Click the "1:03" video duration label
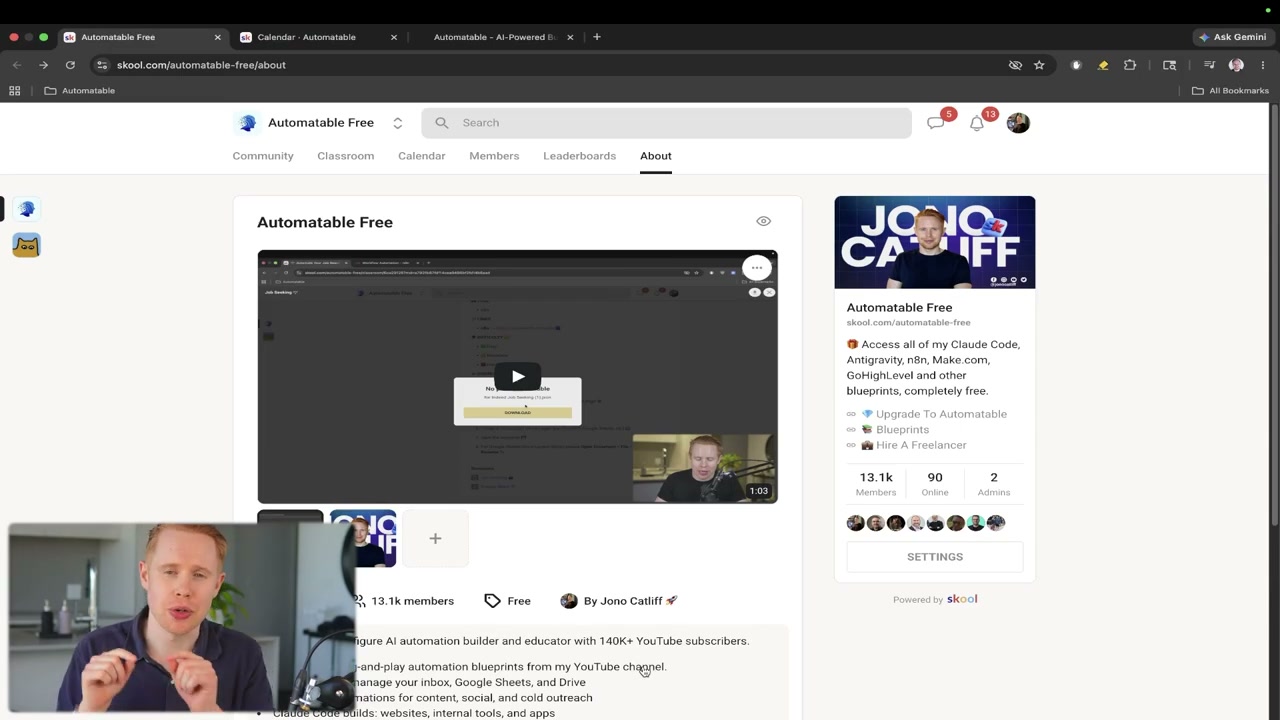 pos(759,491)
